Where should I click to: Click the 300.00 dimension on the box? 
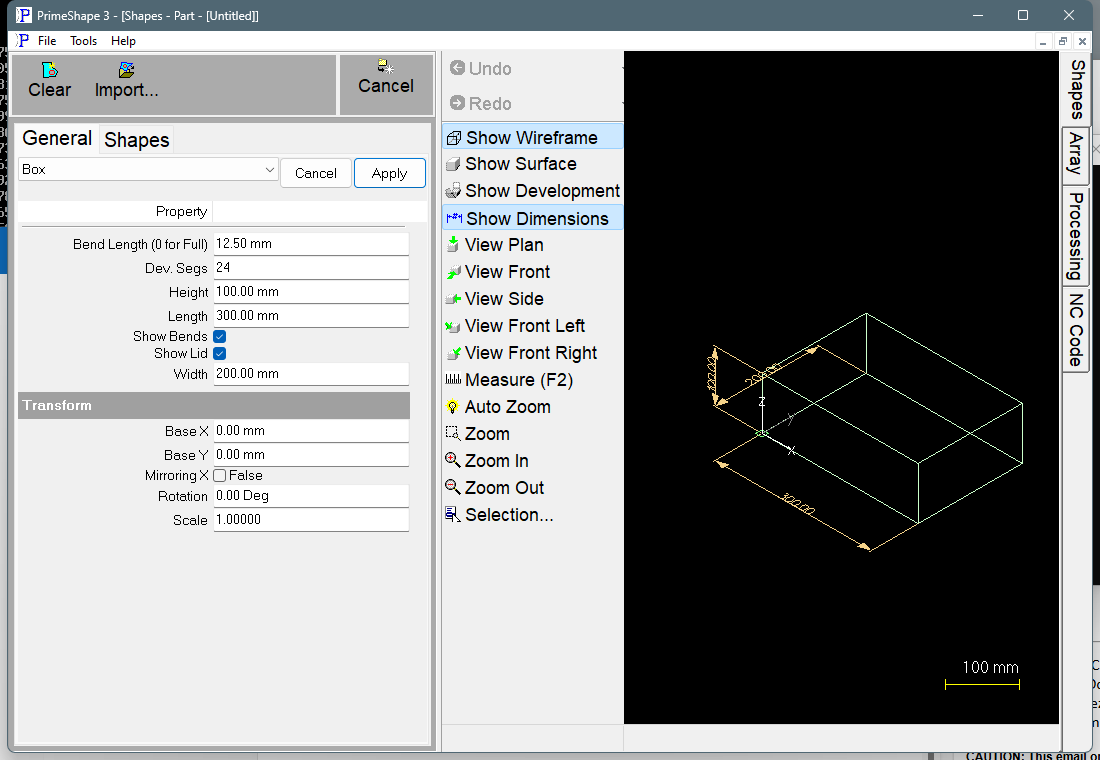[x=798, y=505]
